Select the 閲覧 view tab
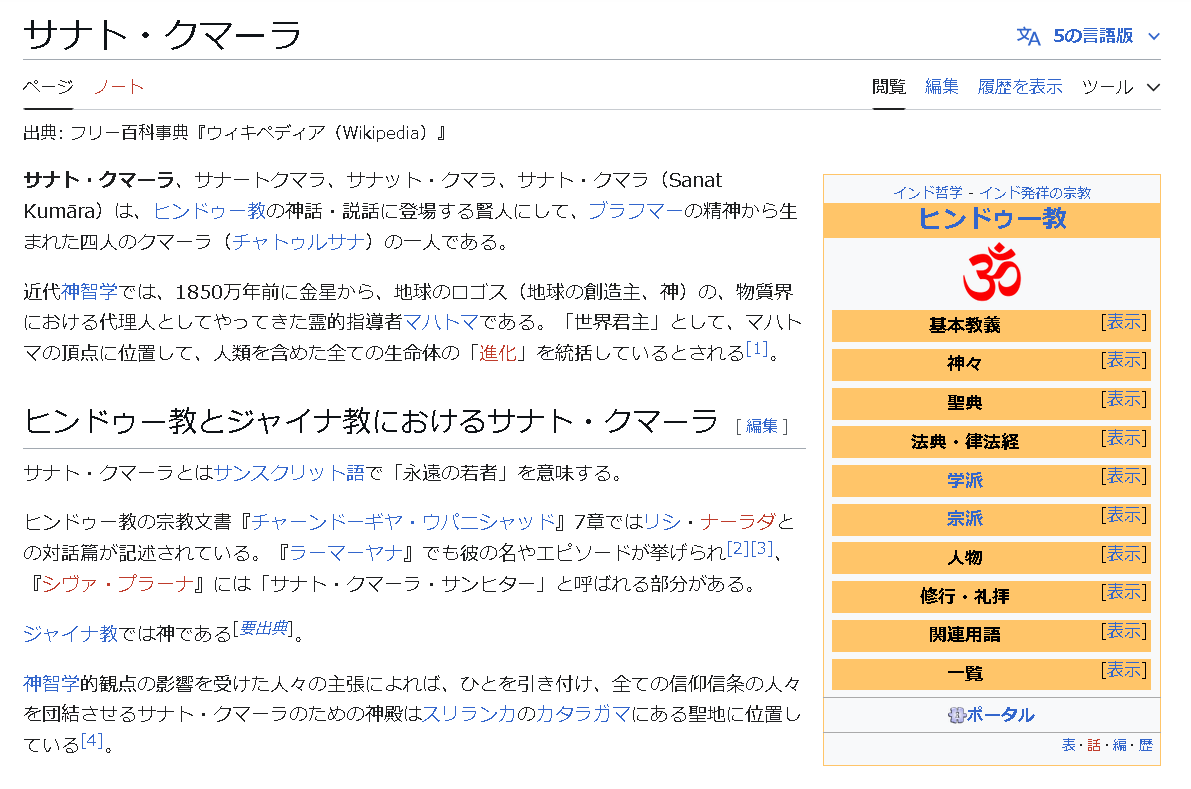Viewport: 1191px width, 789px height. pos(889,87)
